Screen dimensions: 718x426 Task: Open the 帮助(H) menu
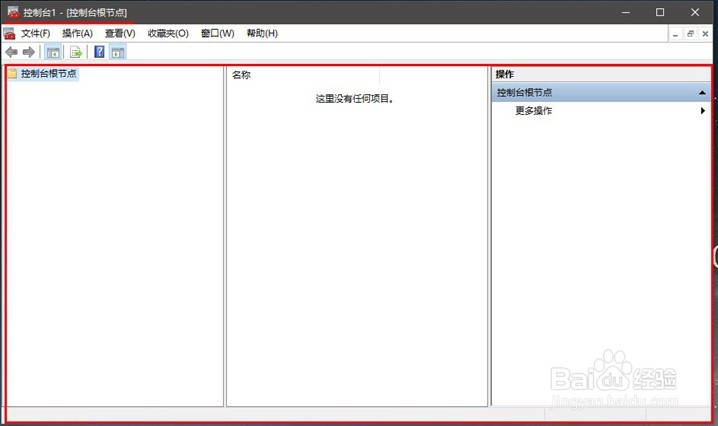[x=262, y=33]
